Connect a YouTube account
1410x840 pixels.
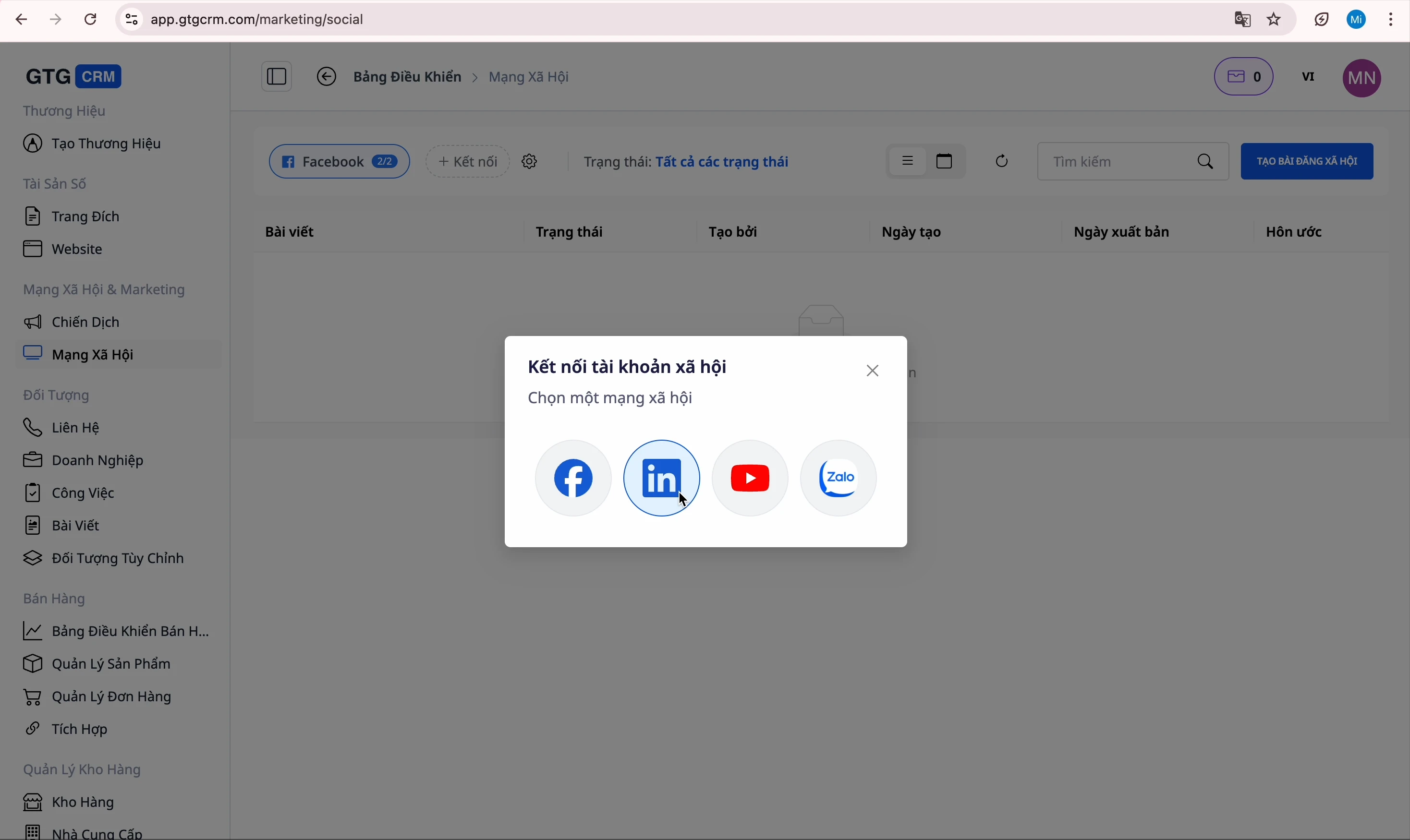[749, 477]
